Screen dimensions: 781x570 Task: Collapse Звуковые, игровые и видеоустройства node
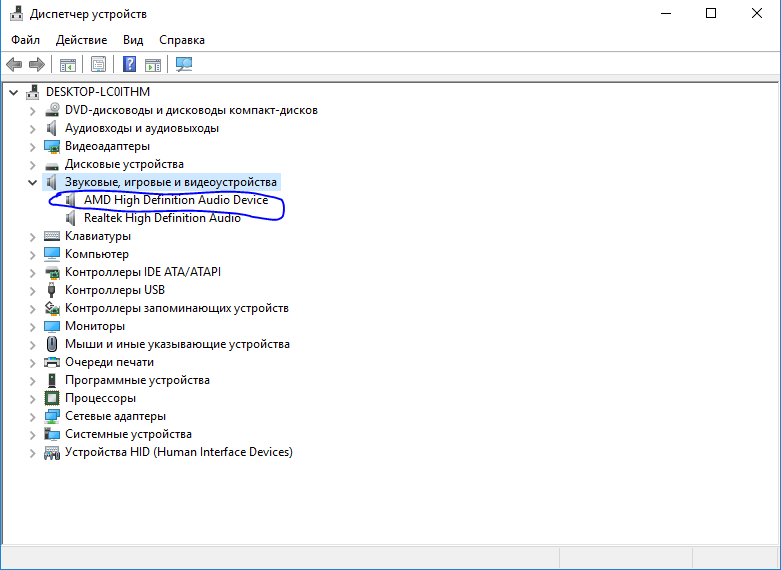pos(32,182)
